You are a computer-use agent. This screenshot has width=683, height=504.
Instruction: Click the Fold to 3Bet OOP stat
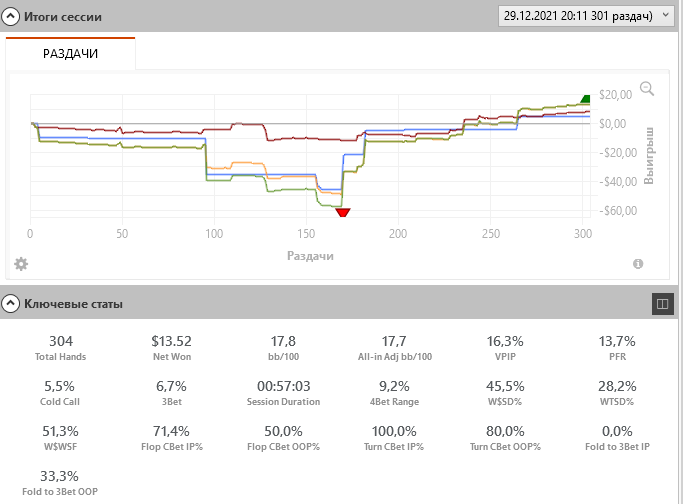click(x=60, y=483)
